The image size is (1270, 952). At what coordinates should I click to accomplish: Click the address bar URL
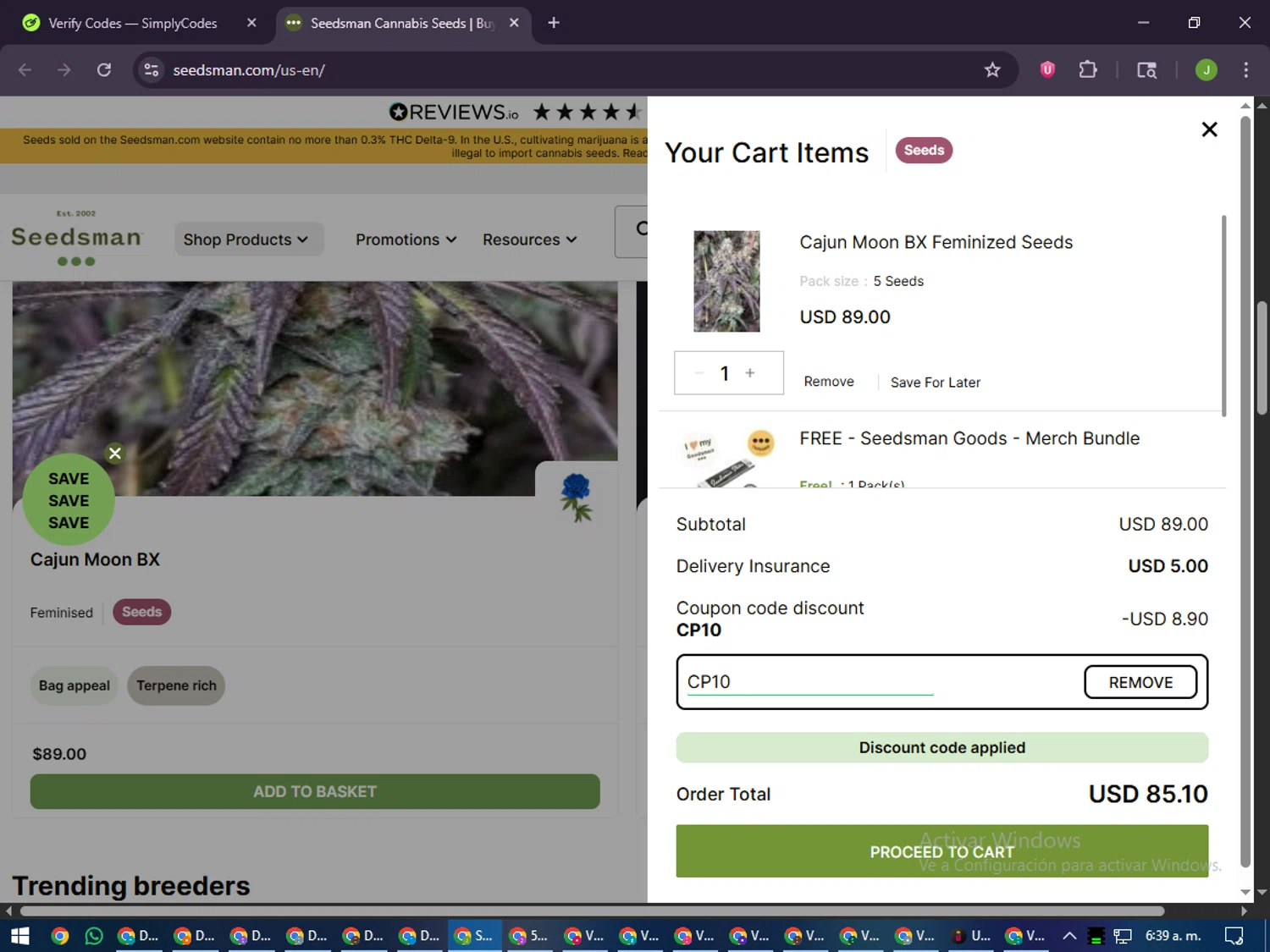(249, 70)
